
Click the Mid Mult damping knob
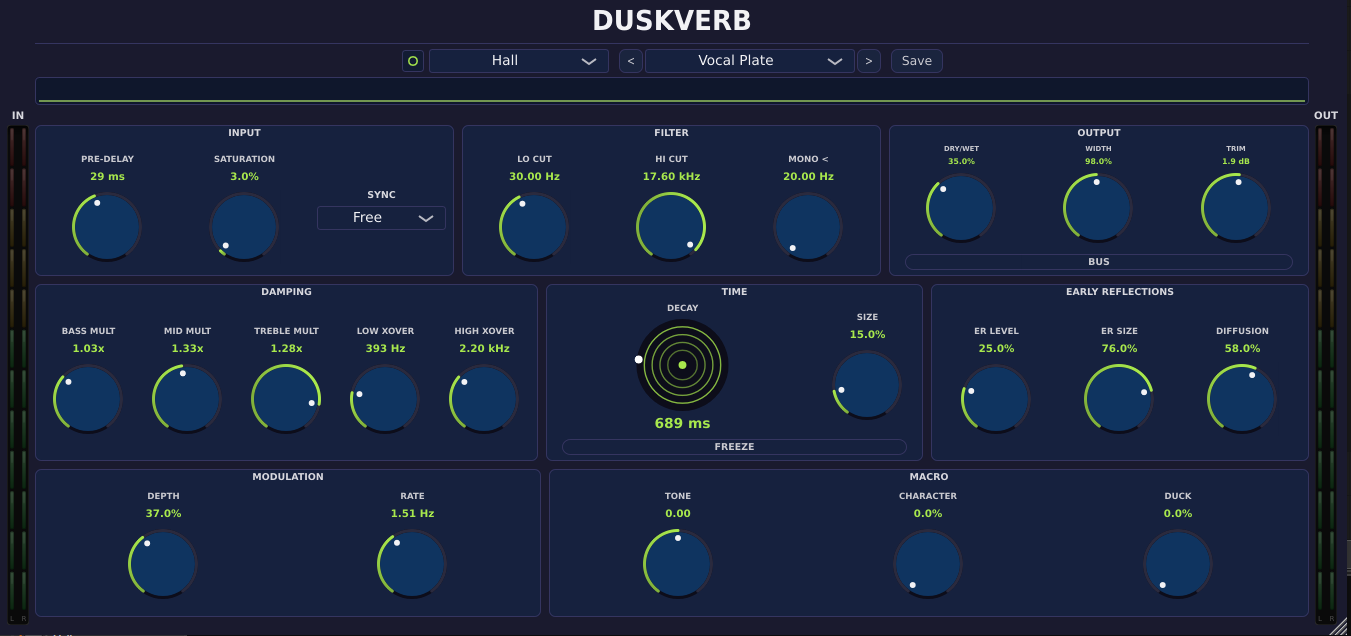click(187, 398)
